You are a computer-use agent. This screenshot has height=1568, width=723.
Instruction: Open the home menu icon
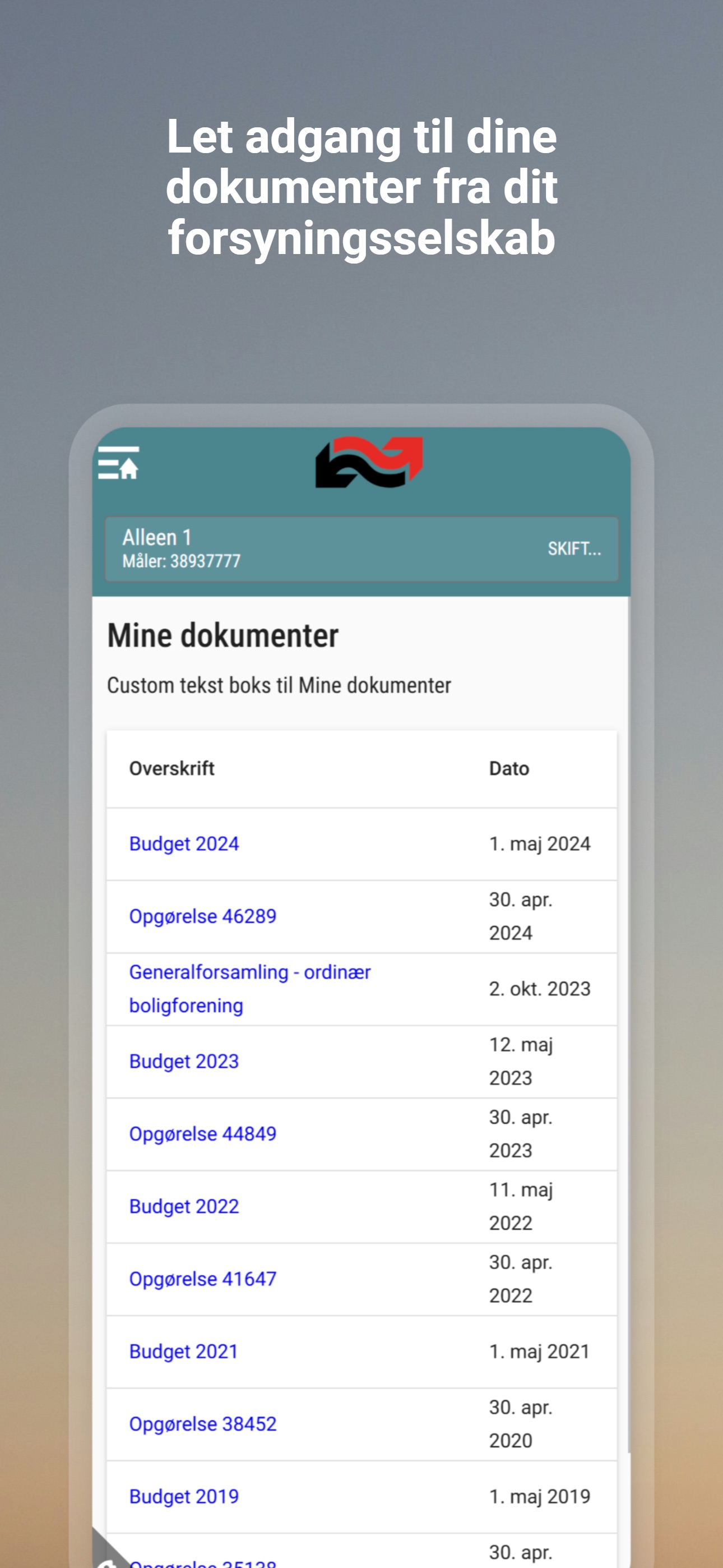click(x=119, y=463)
